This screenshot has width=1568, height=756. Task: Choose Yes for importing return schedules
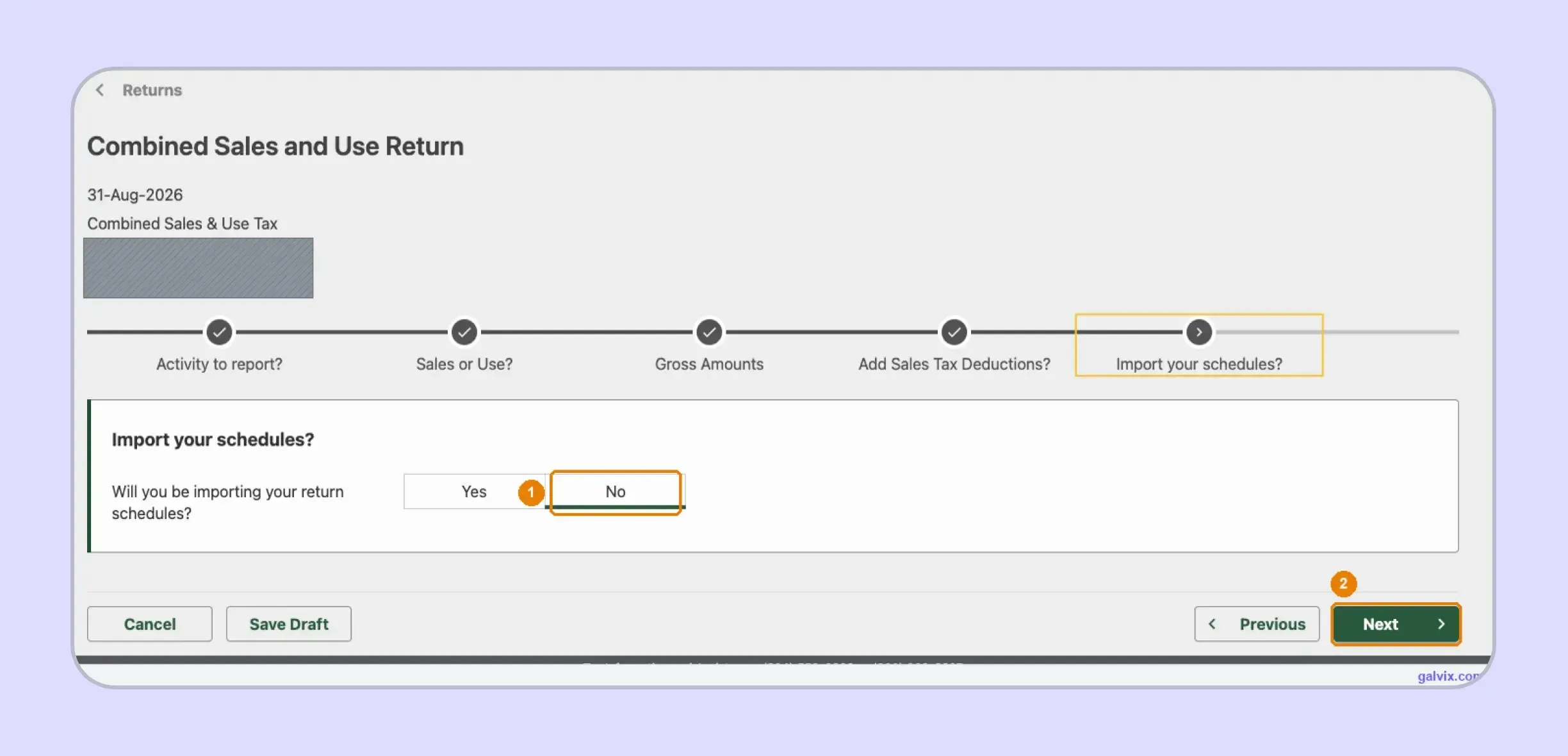[474, 491]
